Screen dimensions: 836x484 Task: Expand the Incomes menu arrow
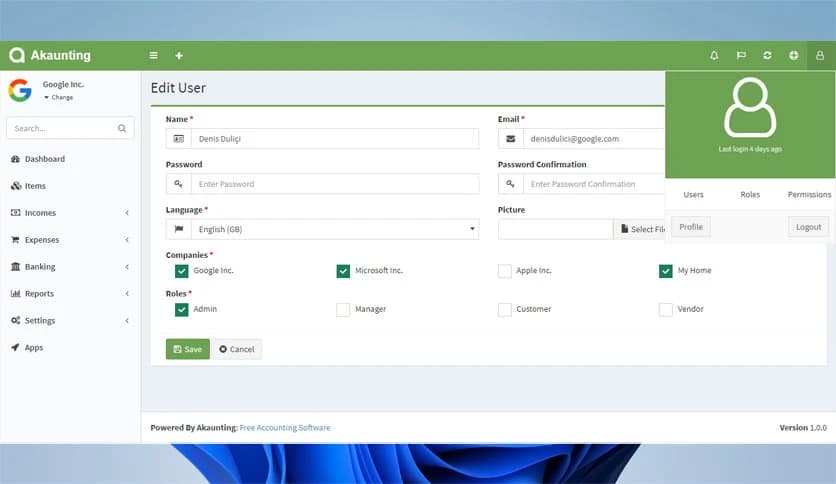pyautogui.click(x=127, y=213)
